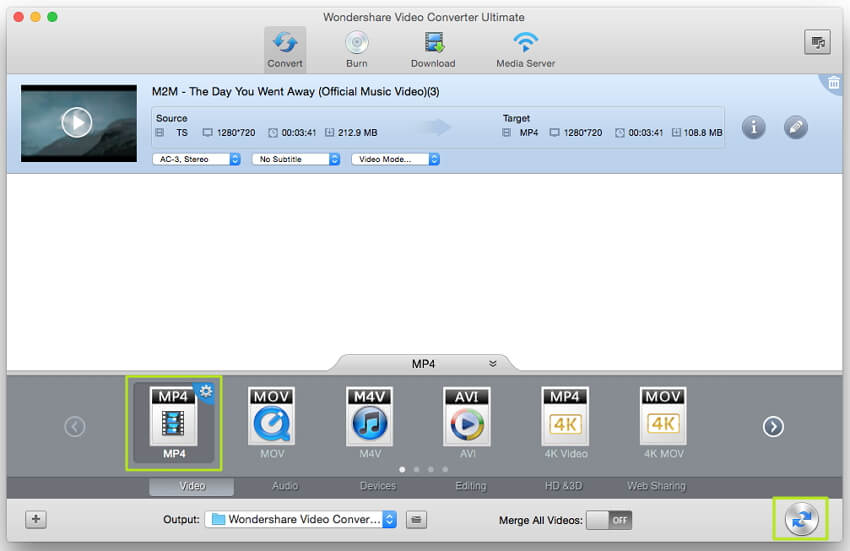This screenshot has height=551, width=850.
Task: Open the No Subtitle dropdown
Action: pyautogui.click(x=296, y=159)
